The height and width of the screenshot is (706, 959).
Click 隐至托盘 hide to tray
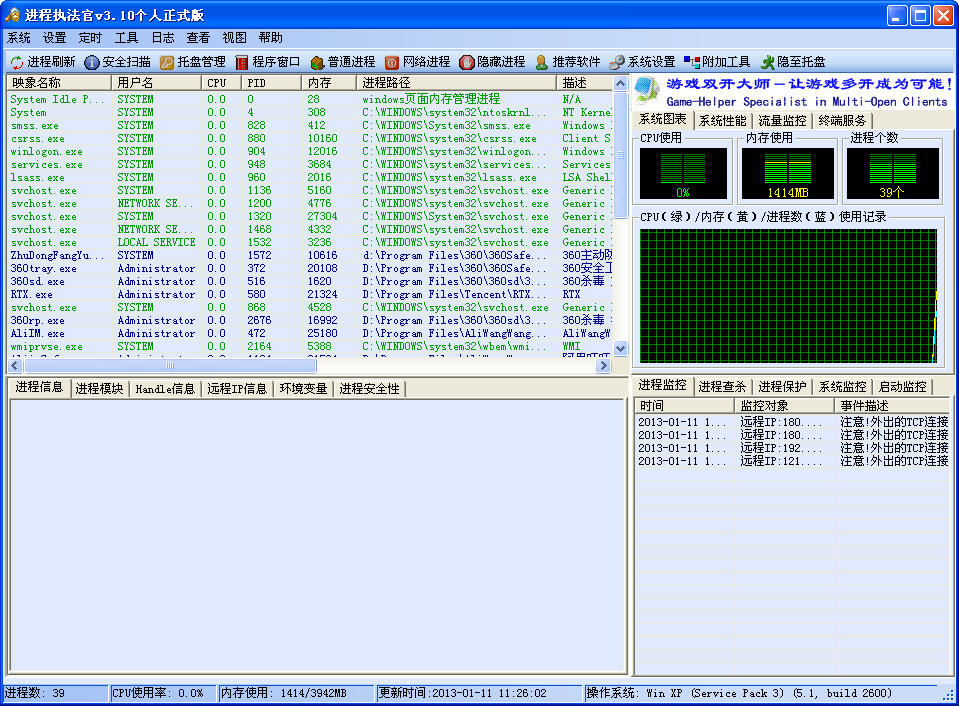coord(793,62)
